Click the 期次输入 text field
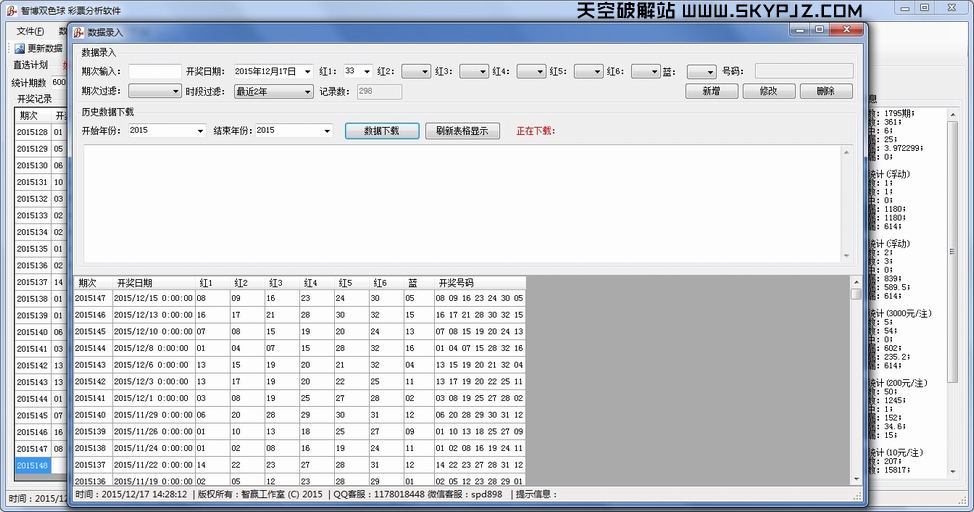974x512 pixels. click(x=154, y=72)
